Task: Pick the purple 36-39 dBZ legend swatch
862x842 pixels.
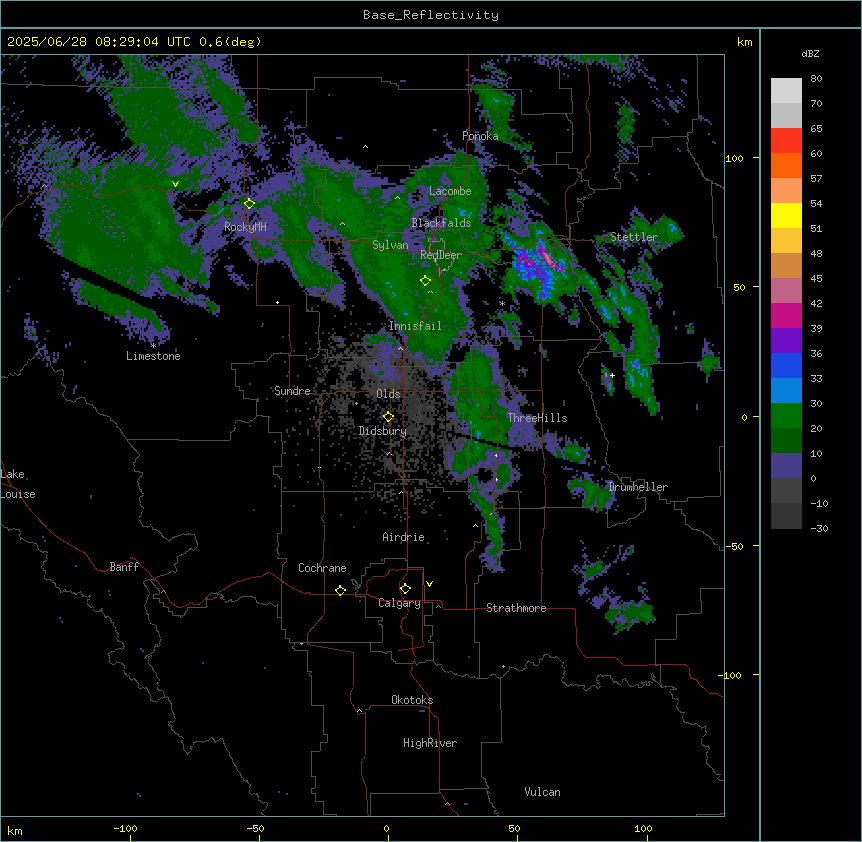Action: (x=786, y=341)
